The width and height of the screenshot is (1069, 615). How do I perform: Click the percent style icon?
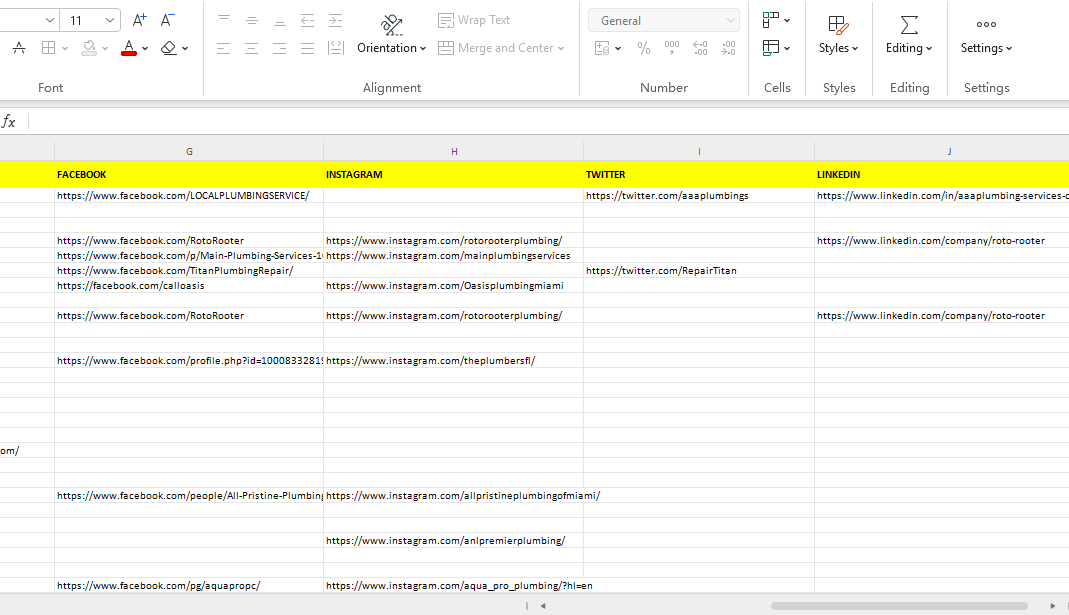(x=644, y=48)
